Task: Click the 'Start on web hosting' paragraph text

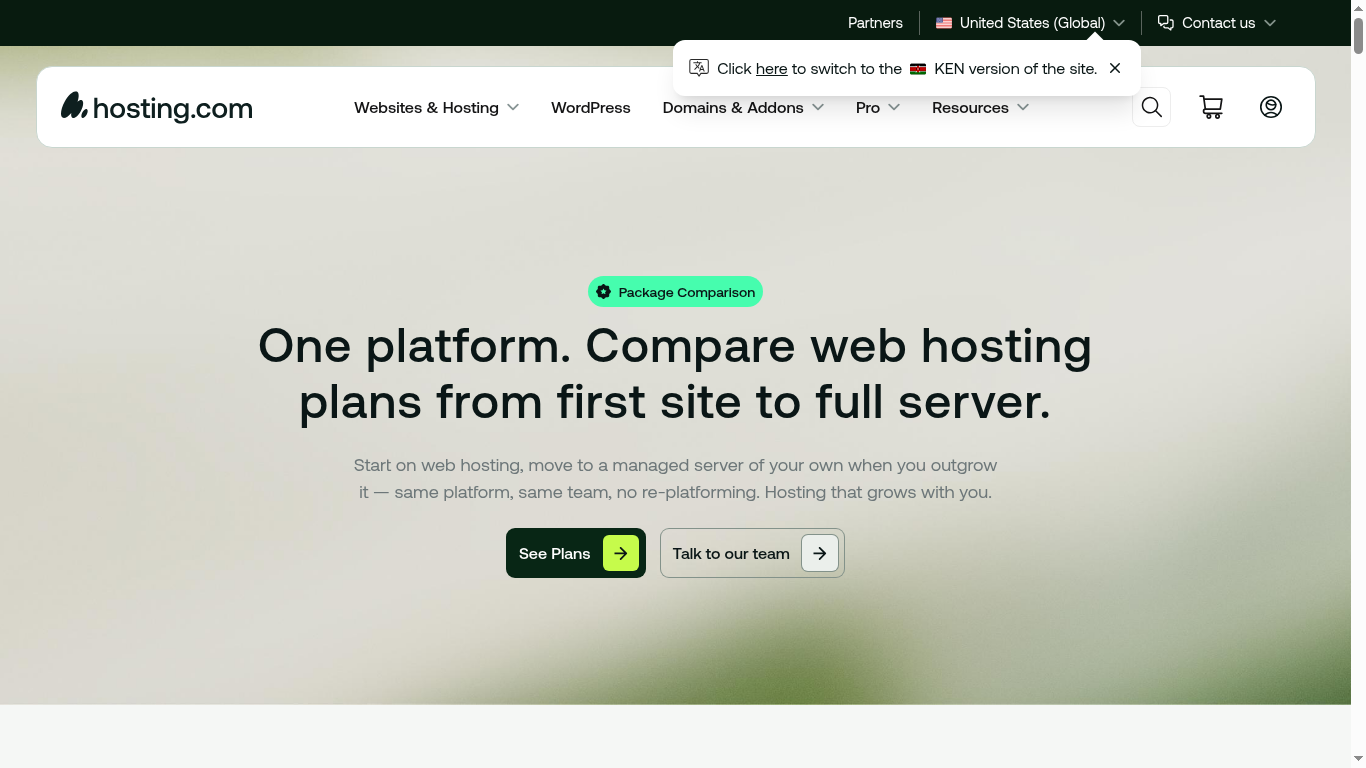Action: pyautogui.click(x=676, y=479)
